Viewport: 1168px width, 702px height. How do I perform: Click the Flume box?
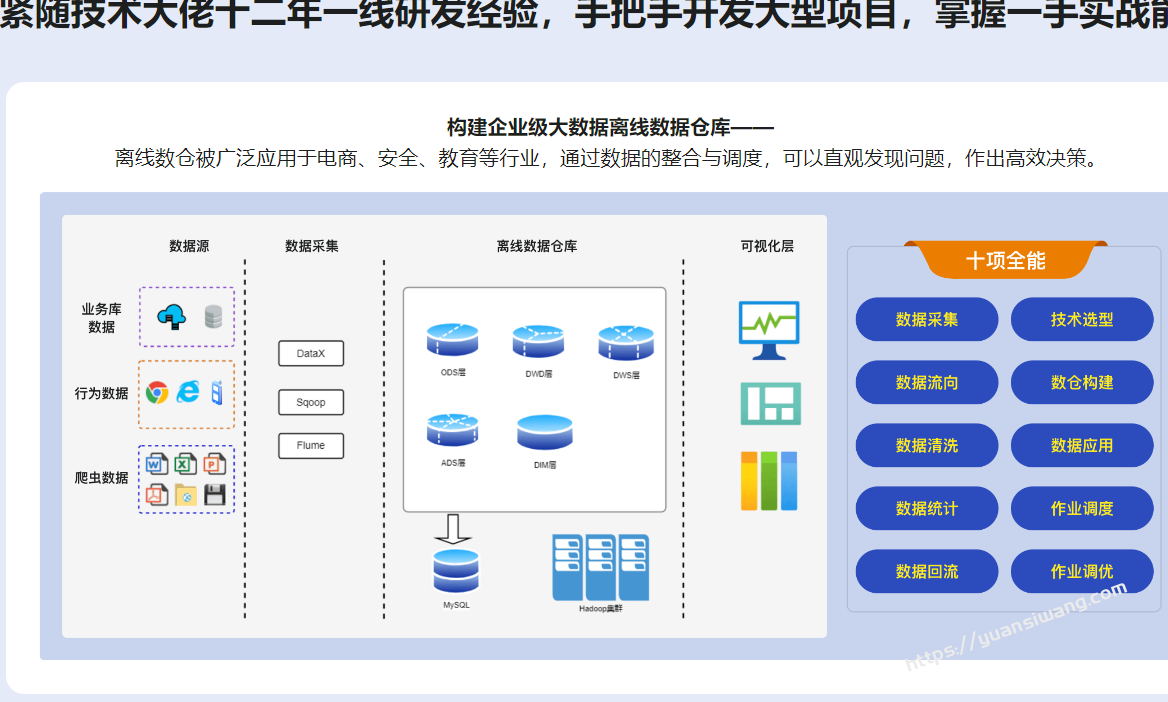[x=311, y=446]
